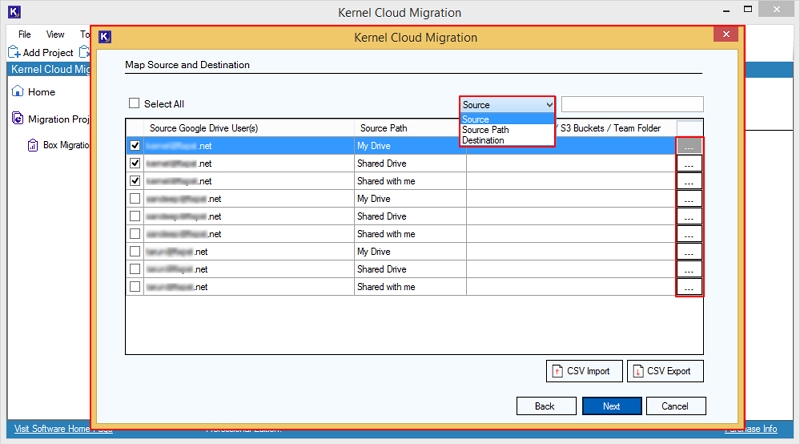The image size is (800, 444).
Task: Click third row Shared with me cell
Action: pos(410,181)
